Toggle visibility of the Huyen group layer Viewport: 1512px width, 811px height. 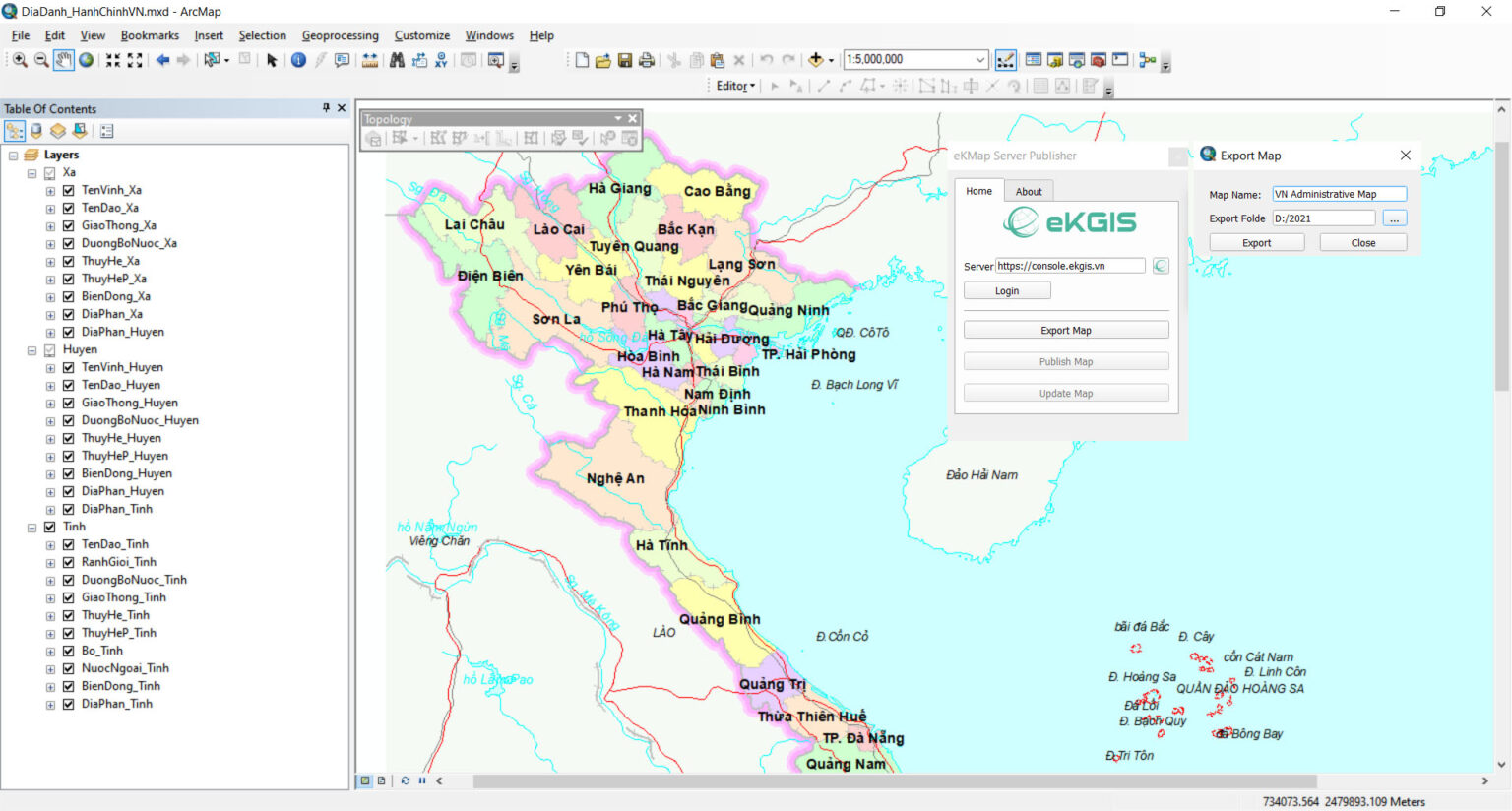49,349
